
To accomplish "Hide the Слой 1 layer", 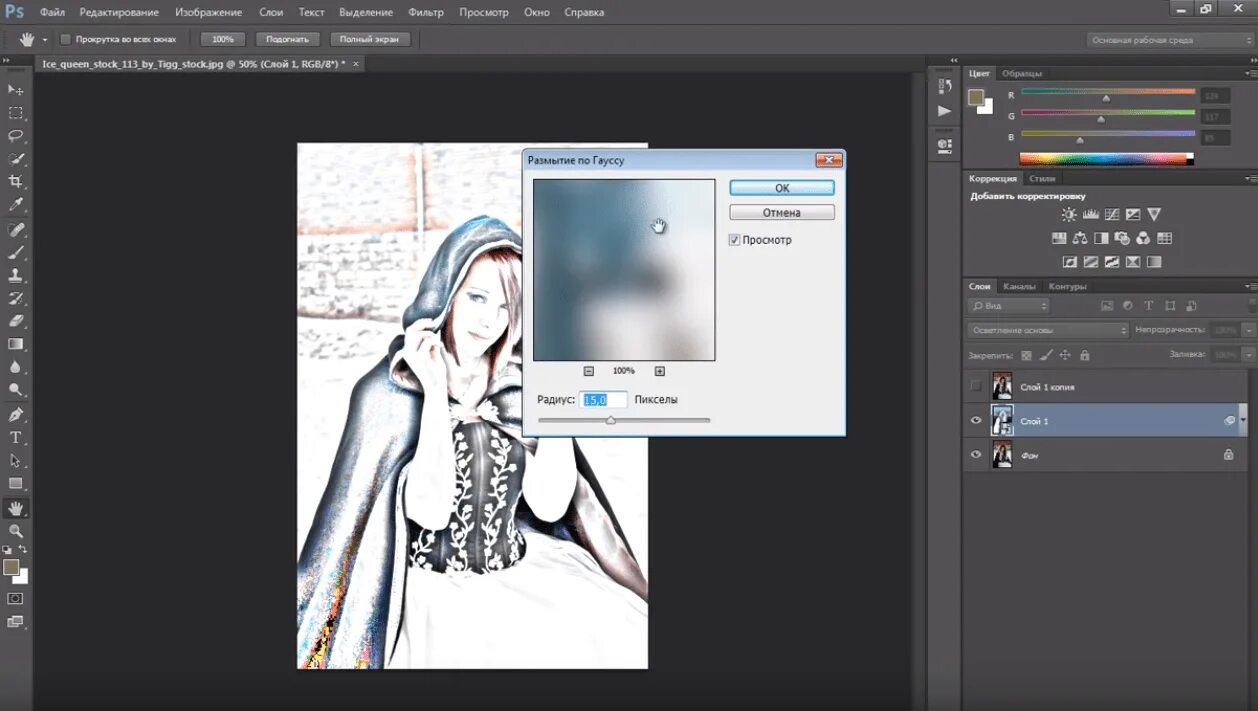I will (x=976, y=421).
